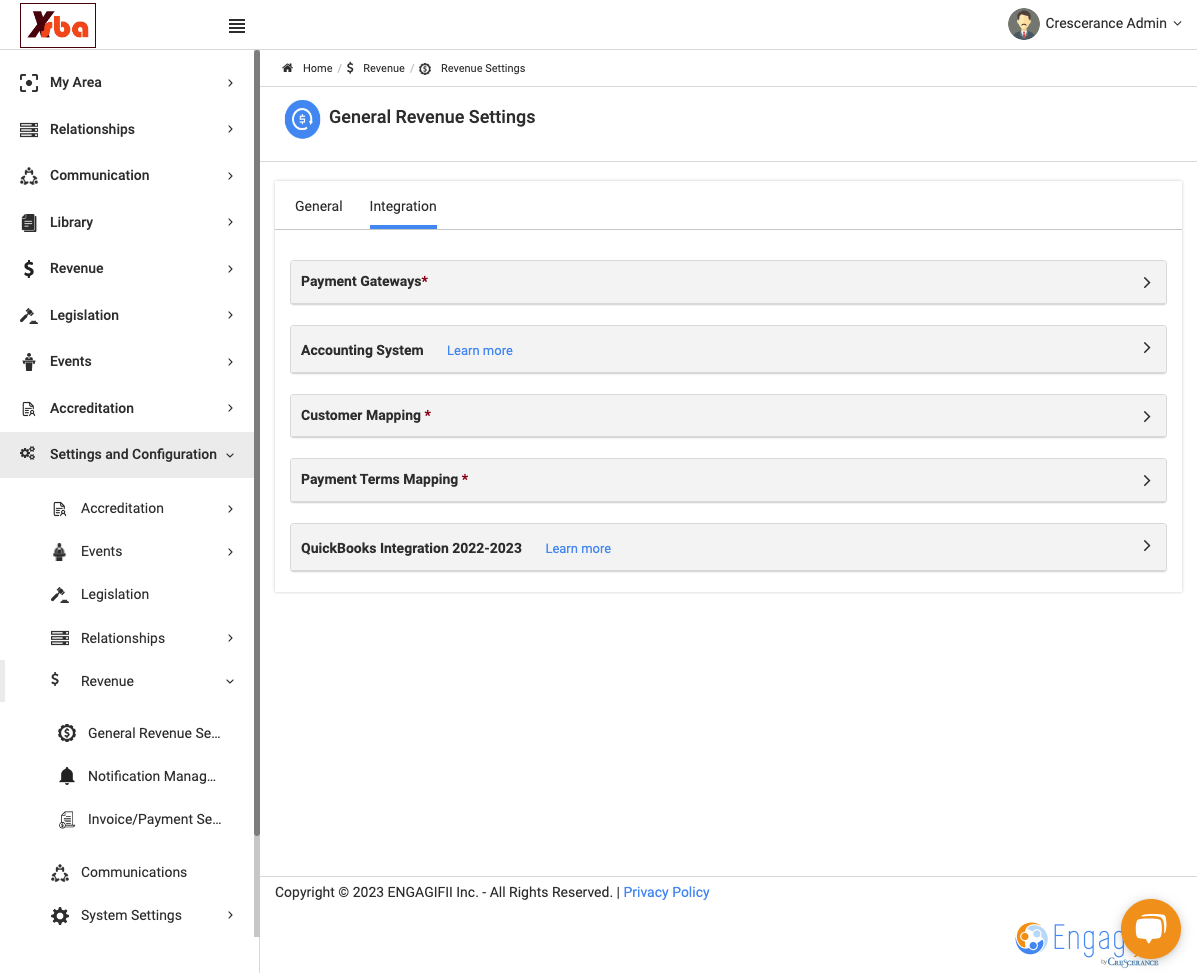Click the top-level Accreditation document icon
Viewport: 1197px width, 975px height.
tap(29, 409)
